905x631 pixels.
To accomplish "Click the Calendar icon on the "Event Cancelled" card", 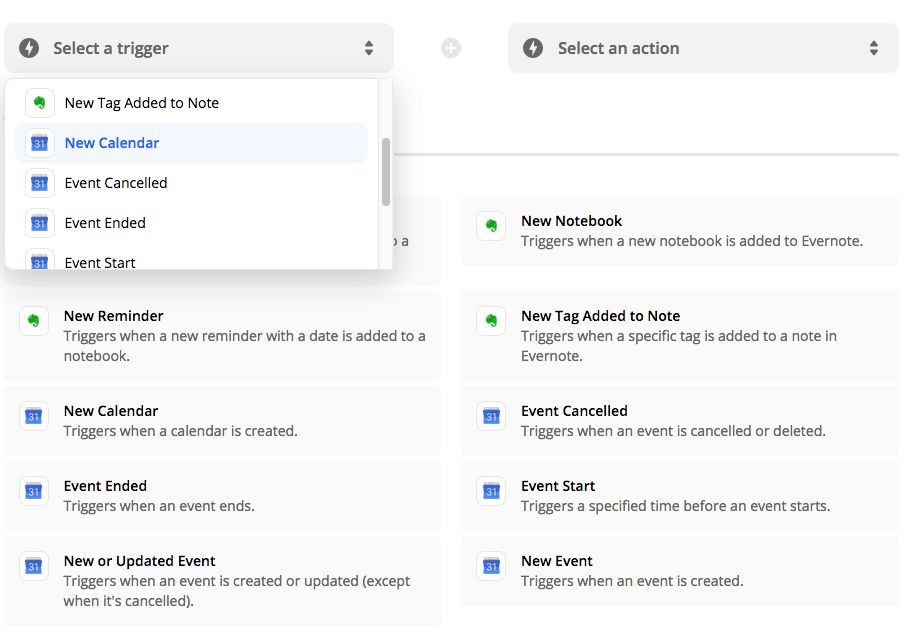I will tap(491, 416).
